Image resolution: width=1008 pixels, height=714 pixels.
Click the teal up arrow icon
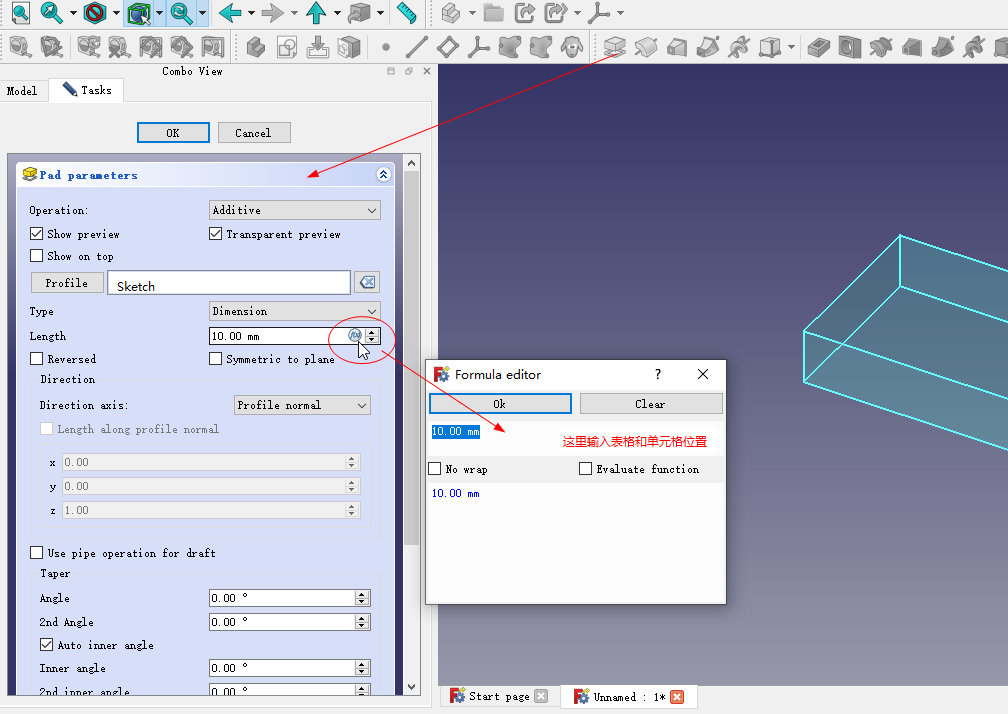[316, 12]
